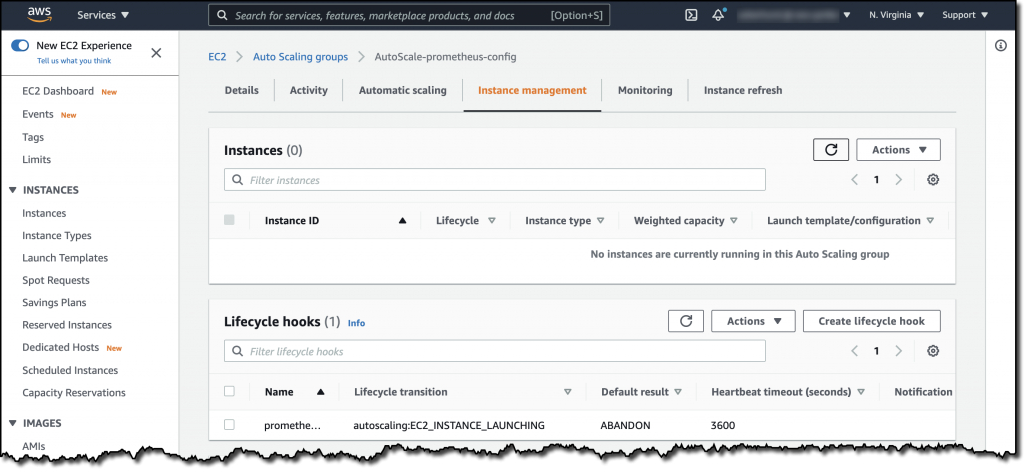
Task: Go to previous page of Instances
Action: pos(854,180)
